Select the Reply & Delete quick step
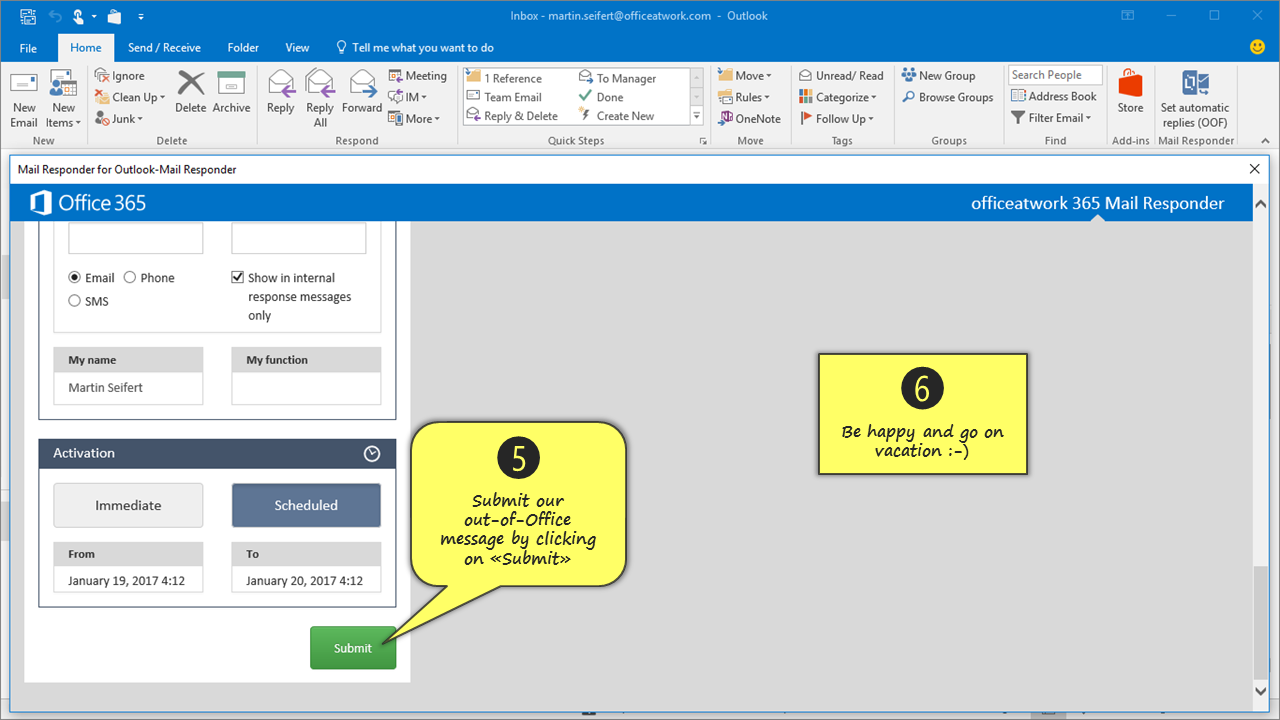This screenshot has width=1280, height=720. 513,116
